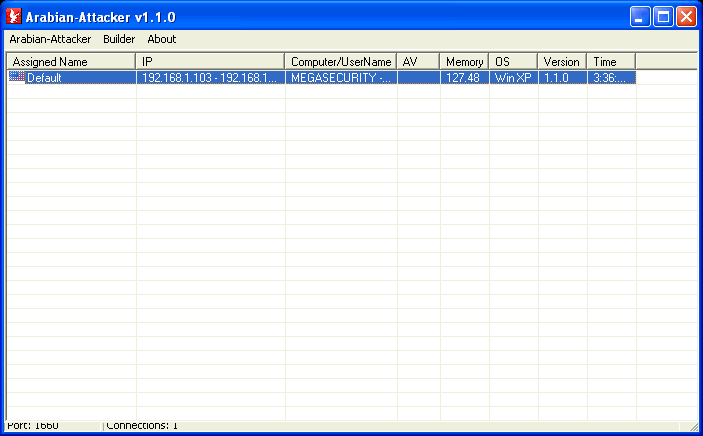
Task: Click the Connections count in the status bar
Action: click(142, 427)
